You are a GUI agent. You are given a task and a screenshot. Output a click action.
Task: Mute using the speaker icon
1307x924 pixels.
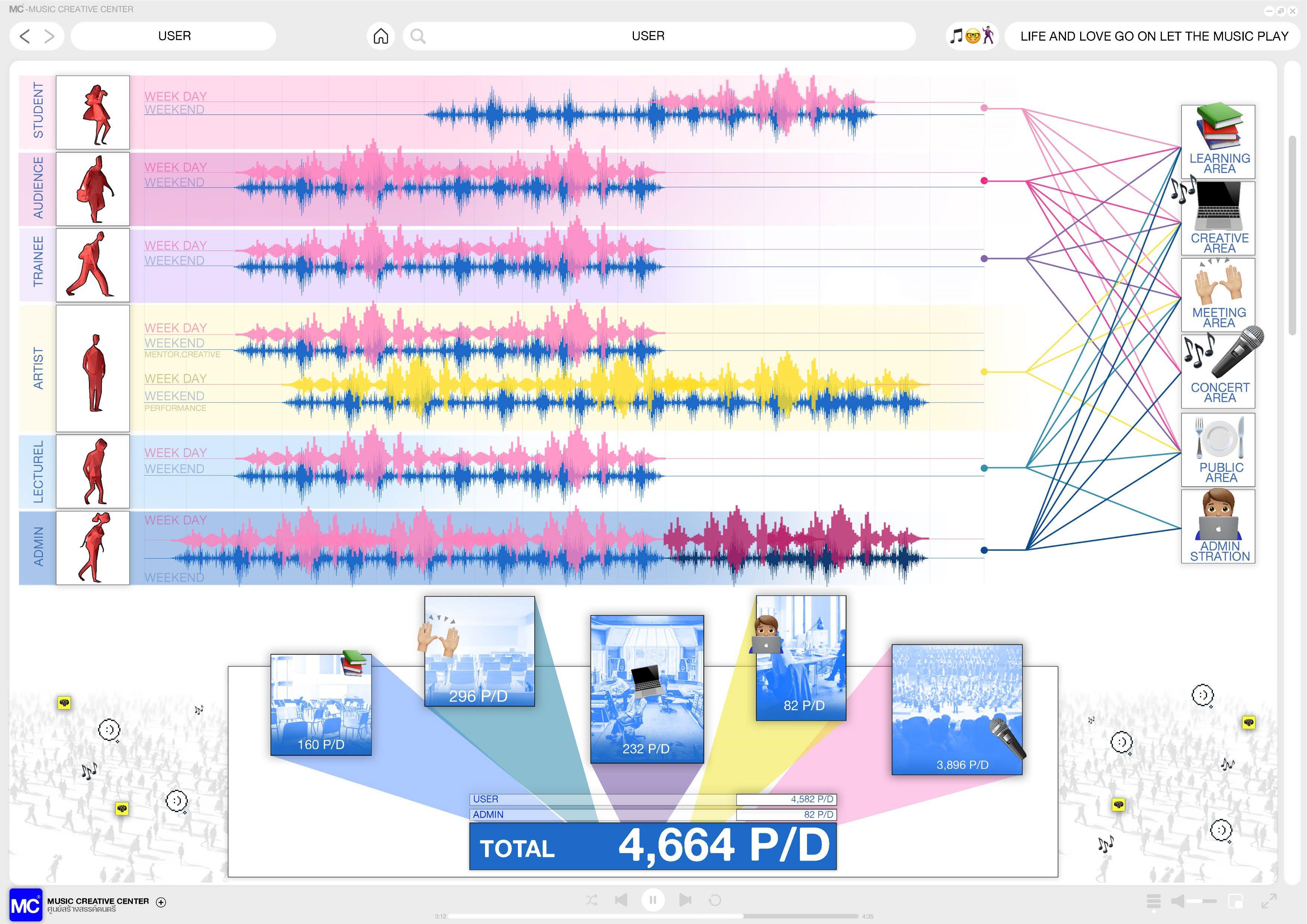coord(1177,901)
